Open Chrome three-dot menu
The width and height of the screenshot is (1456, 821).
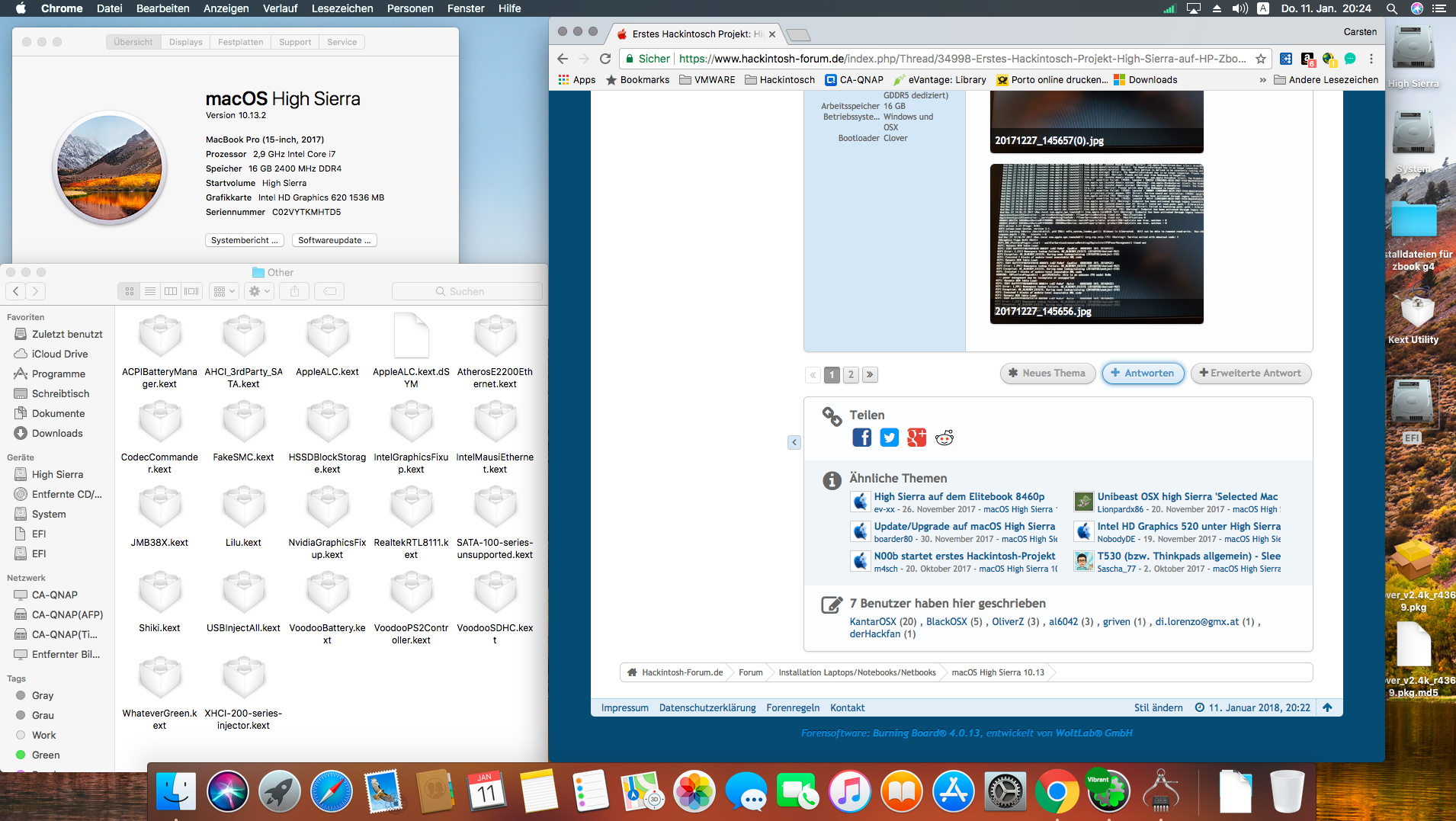click(1371, 59)
